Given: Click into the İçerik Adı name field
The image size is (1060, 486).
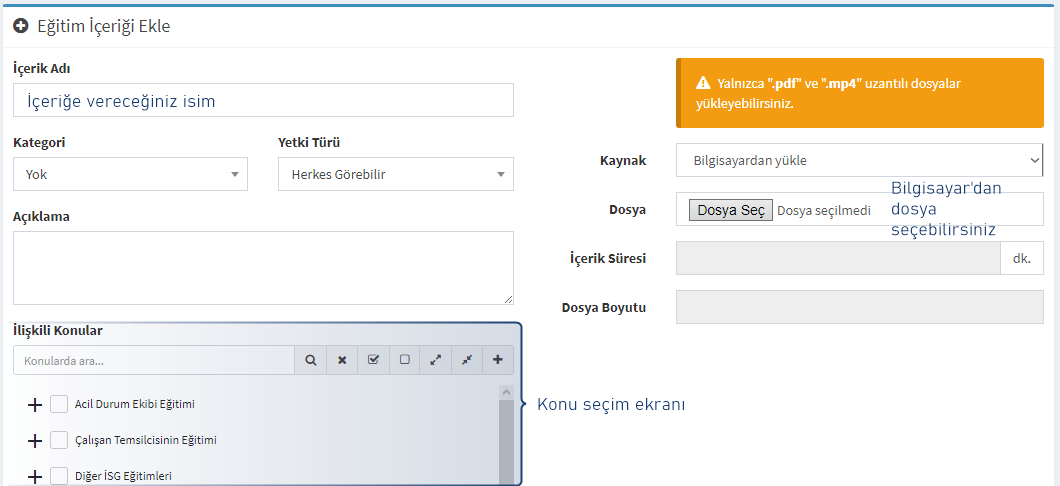Looking at the screenshot, I should pyautogui.click(x=263, y=100).
